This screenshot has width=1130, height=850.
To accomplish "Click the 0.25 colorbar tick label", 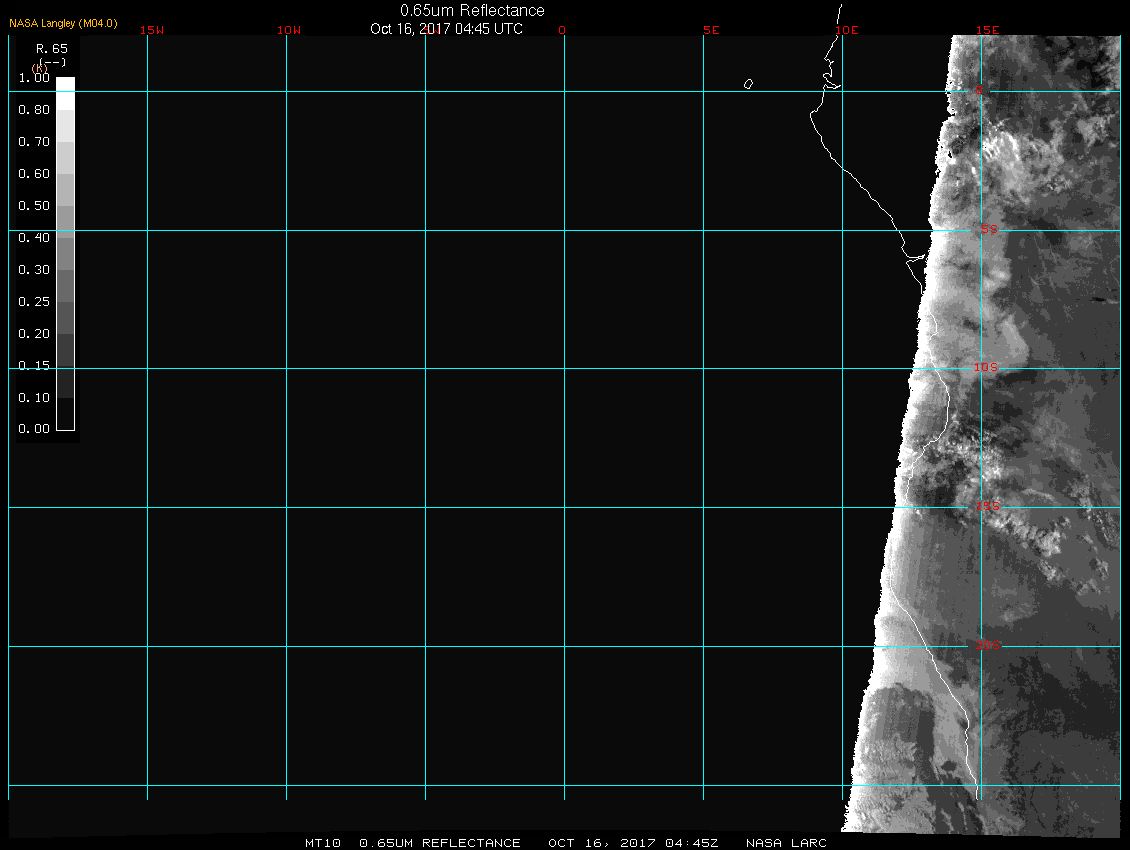I will tap(34, 302).
